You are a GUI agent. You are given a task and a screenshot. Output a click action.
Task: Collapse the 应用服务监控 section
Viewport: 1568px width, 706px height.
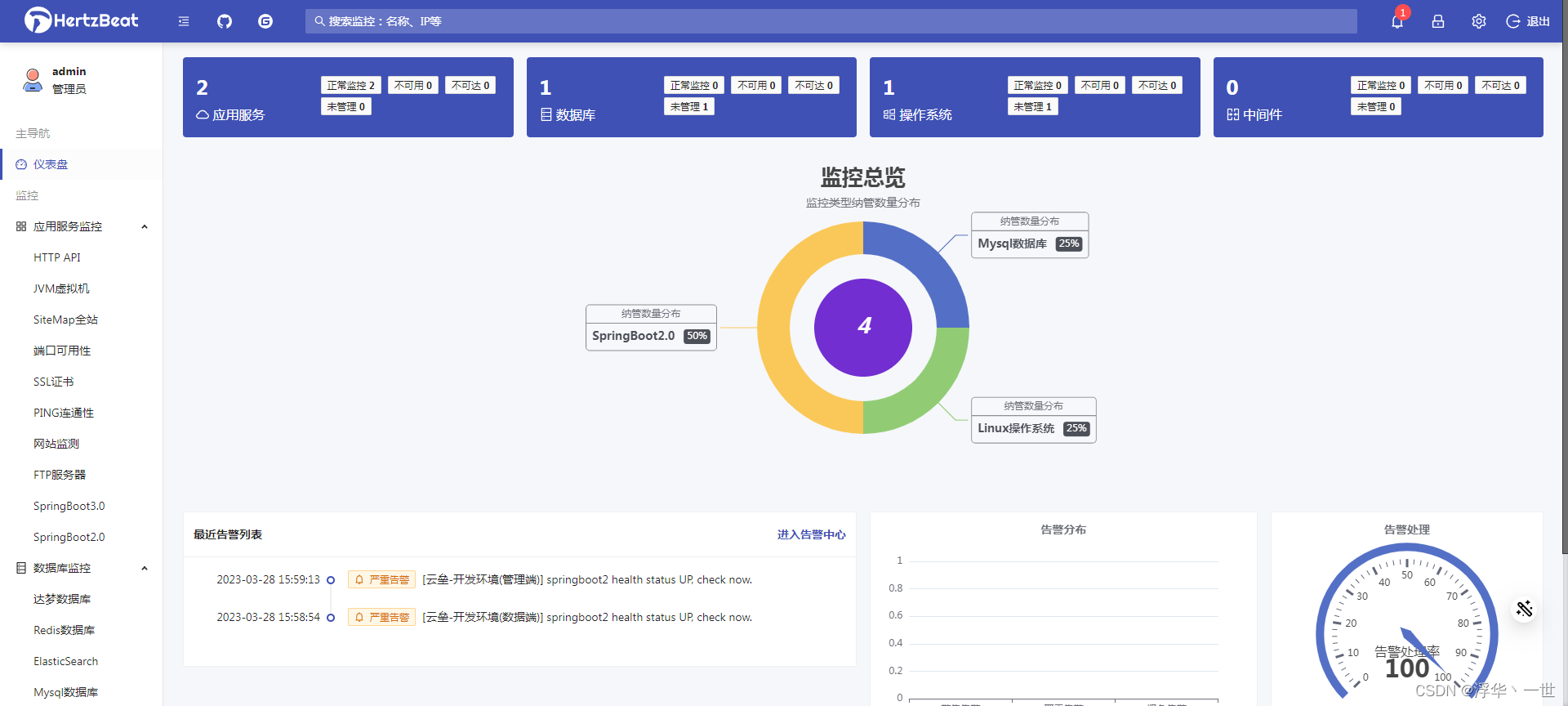point(145,226)
